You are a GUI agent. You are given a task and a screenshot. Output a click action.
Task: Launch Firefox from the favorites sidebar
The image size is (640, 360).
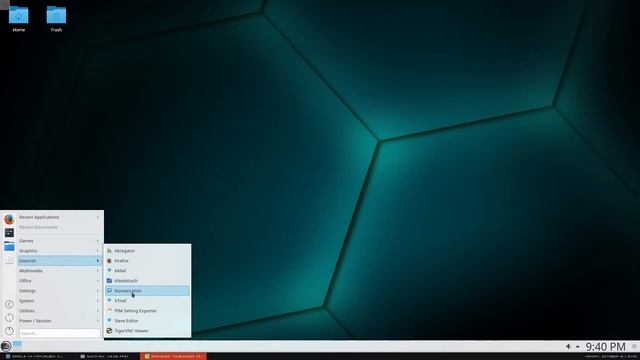[x=9, y=219]
